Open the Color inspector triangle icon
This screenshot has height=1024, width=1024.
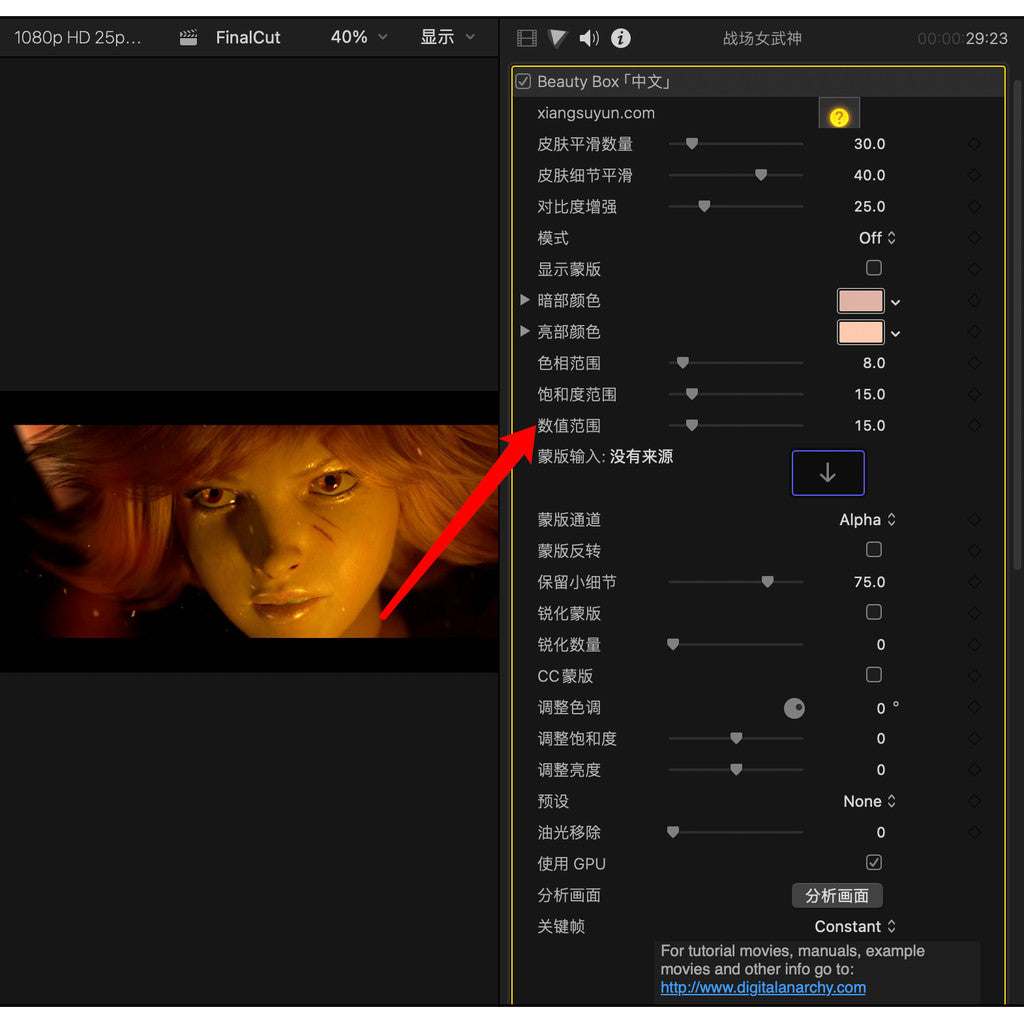[557, 38]
